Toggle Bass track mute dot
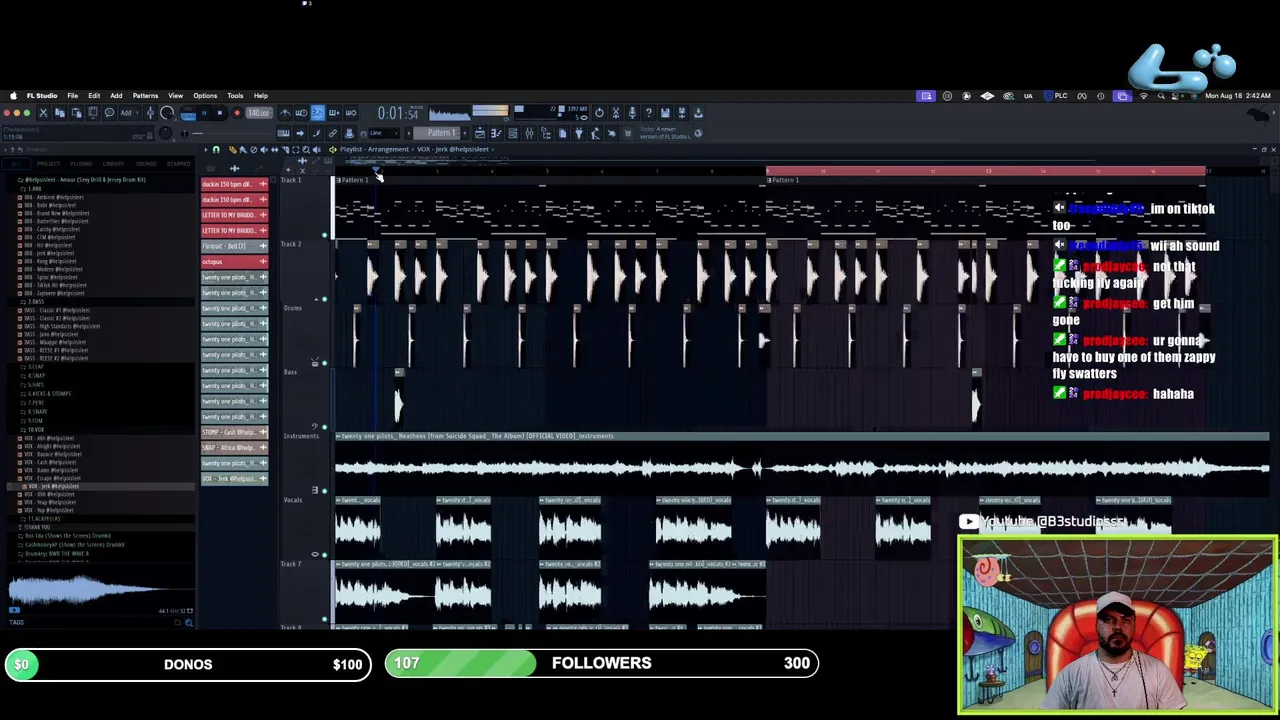The width and height of the screenshot is (1280, 720). [x=325, y=427]
